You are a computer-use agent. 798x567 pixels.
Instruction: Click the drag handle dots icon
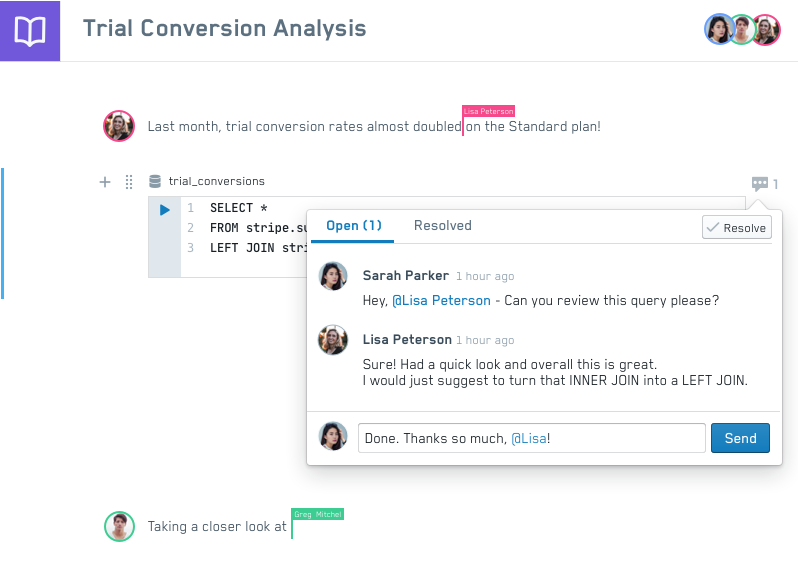[129, 182]
